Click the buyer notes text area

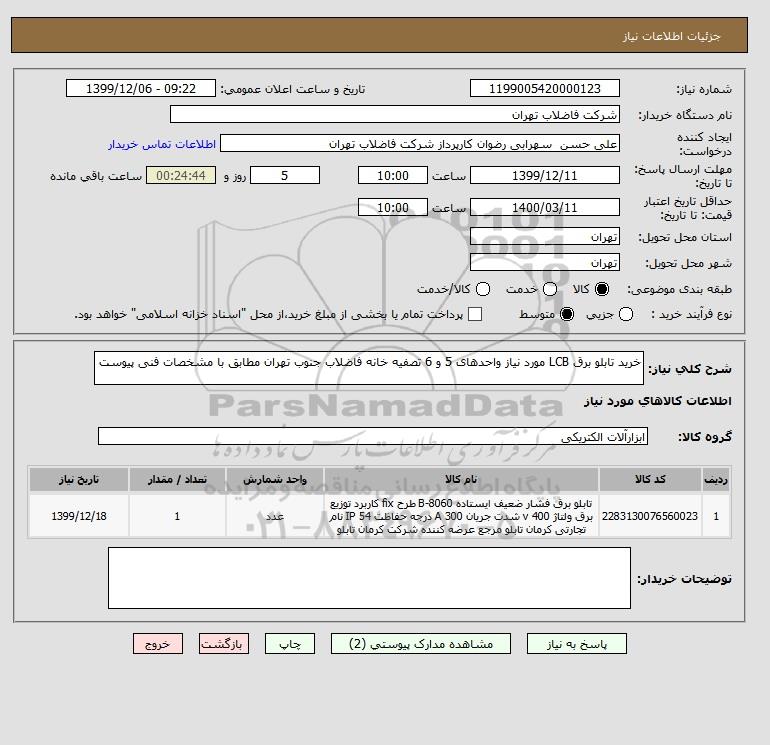pos(369,578)
